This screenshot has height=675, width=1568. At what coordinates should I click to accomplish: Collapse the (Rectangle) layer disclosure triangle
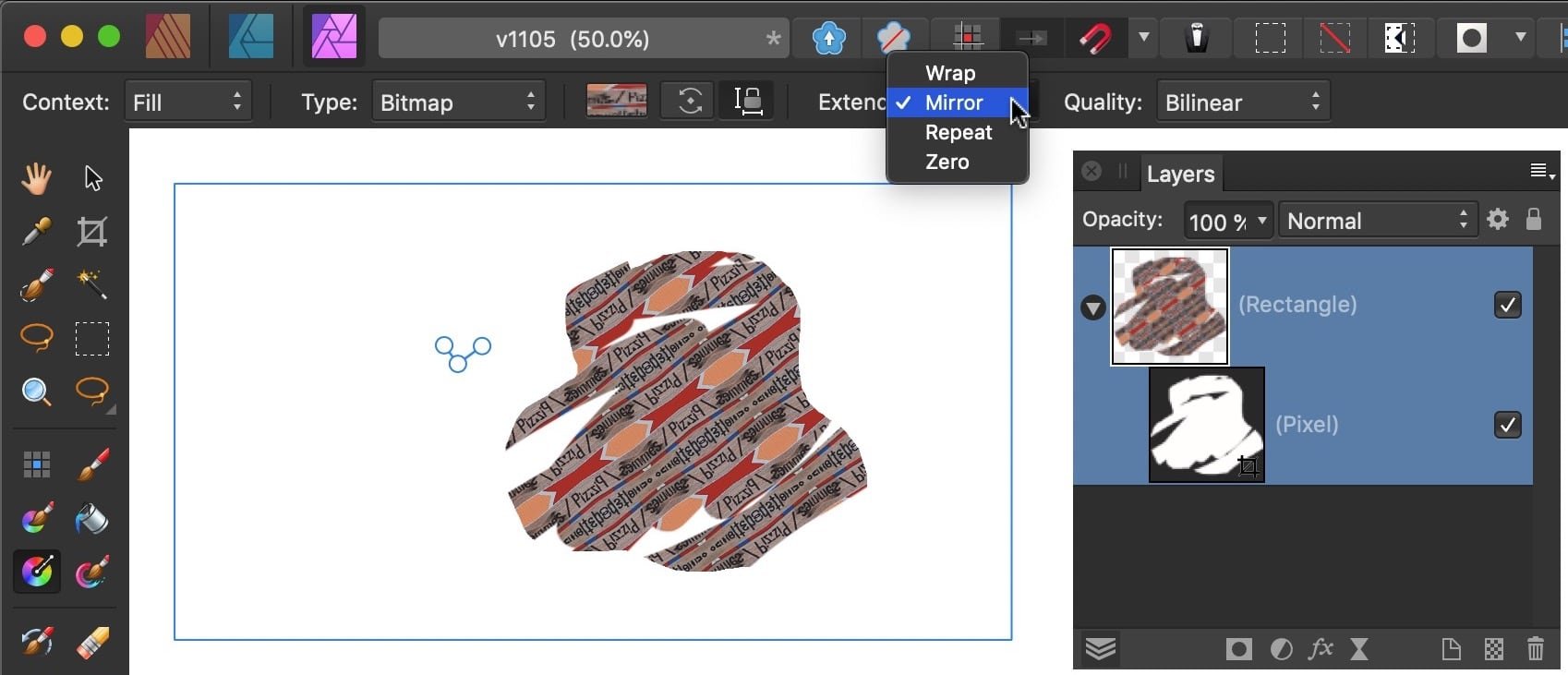coord(1093,307)
